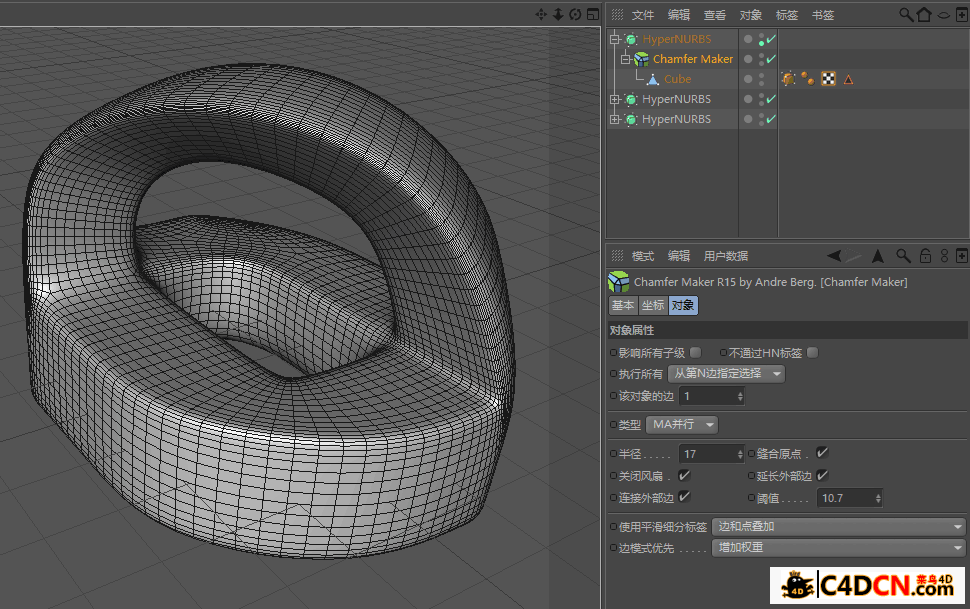Click the attribute manager mode-lock dots icon
The height and width of the screenshot is (609, 970).
(x=944, y=256)
